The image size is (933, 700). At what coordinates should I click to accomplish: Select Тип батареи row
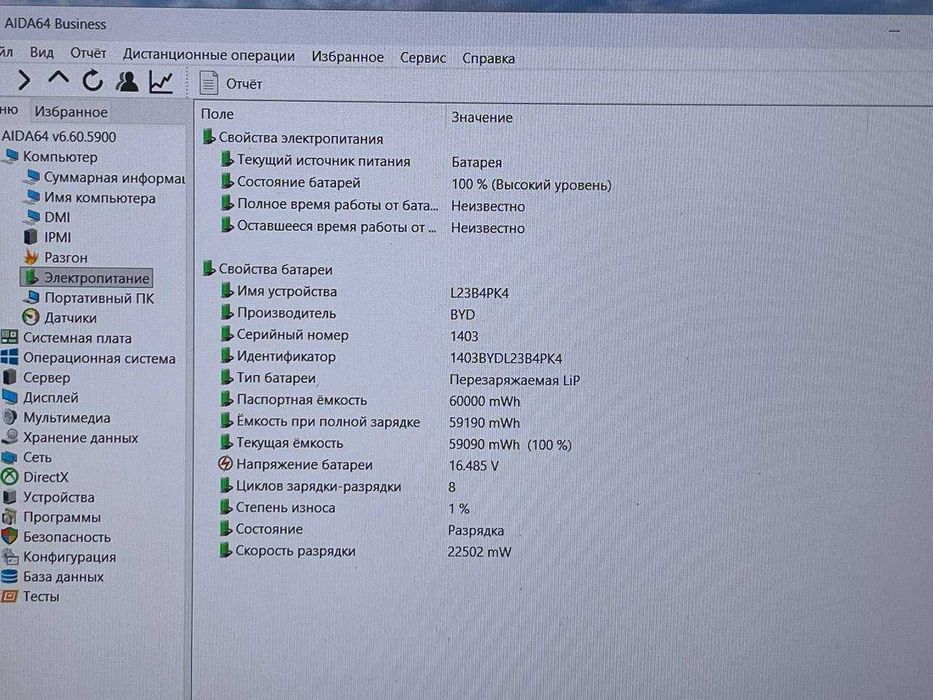[x=400, y=379]
